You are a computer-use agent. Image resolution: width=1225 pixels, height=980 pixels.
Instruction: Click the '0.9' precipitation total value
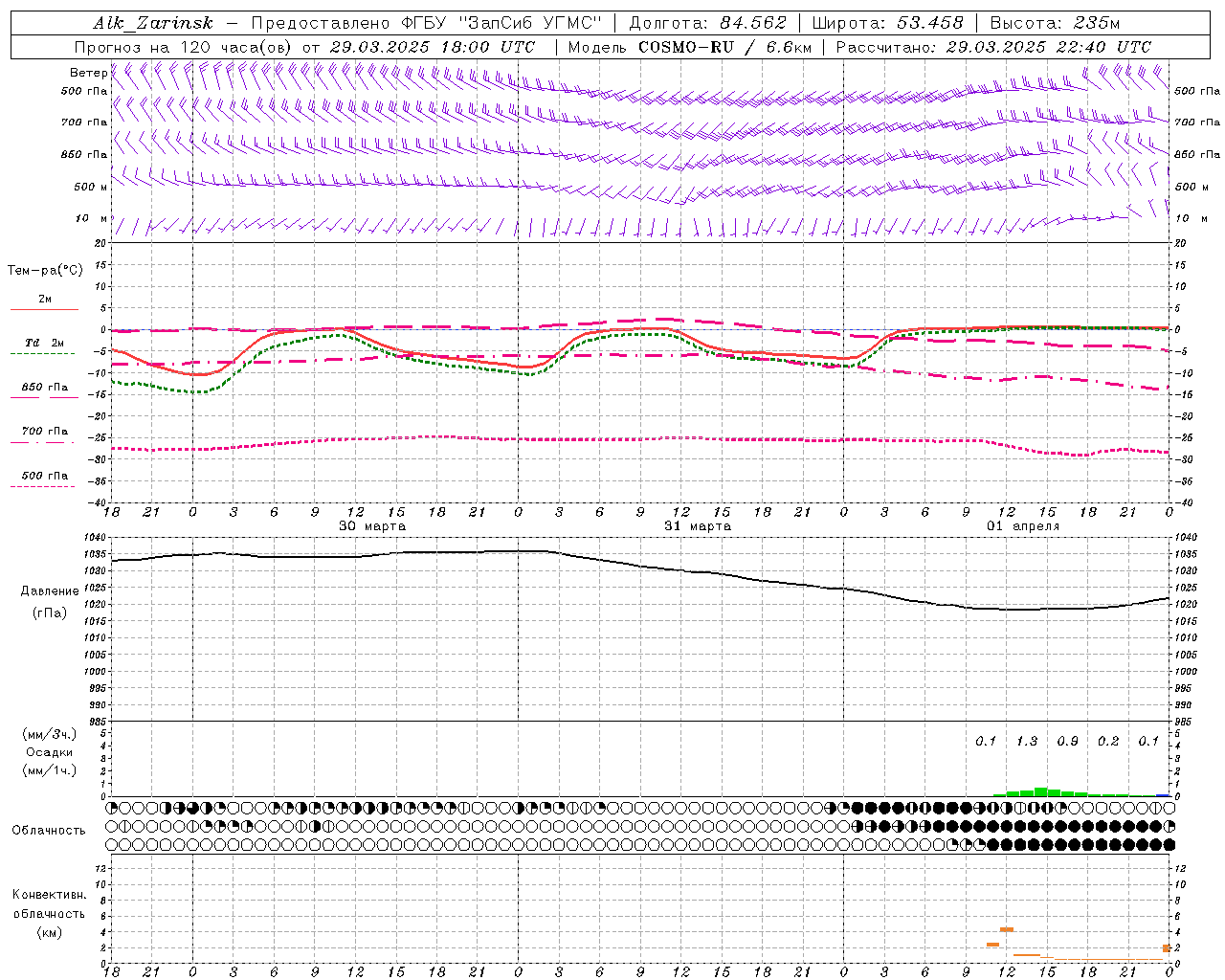[x=1068, y=742]
